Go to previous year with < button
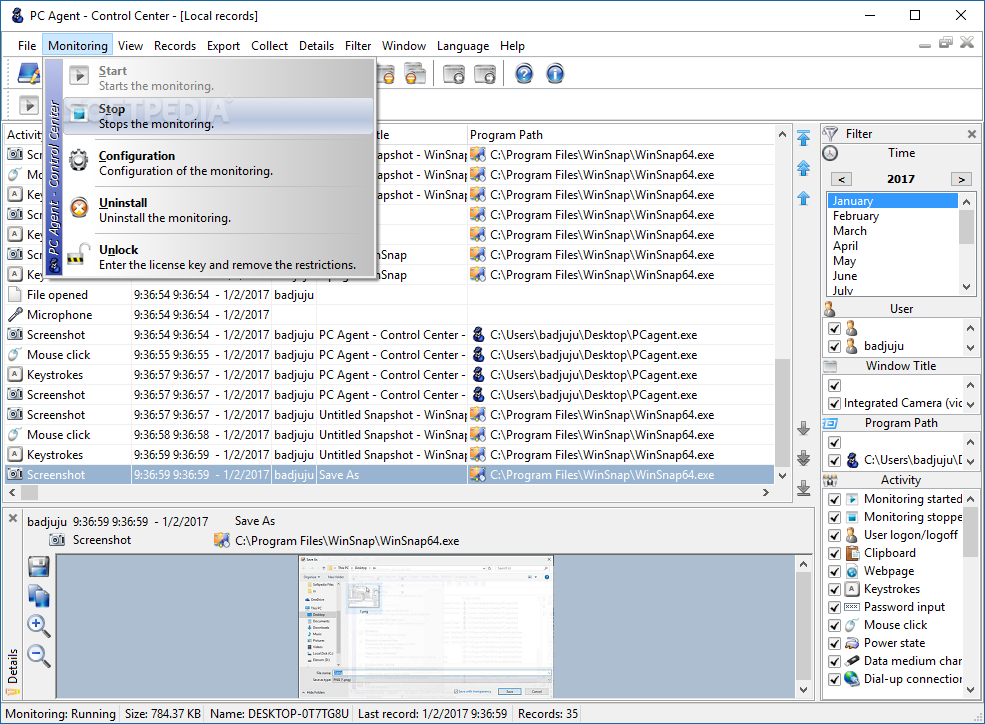Viewport: 985px width, 724px height. [842, 179]
